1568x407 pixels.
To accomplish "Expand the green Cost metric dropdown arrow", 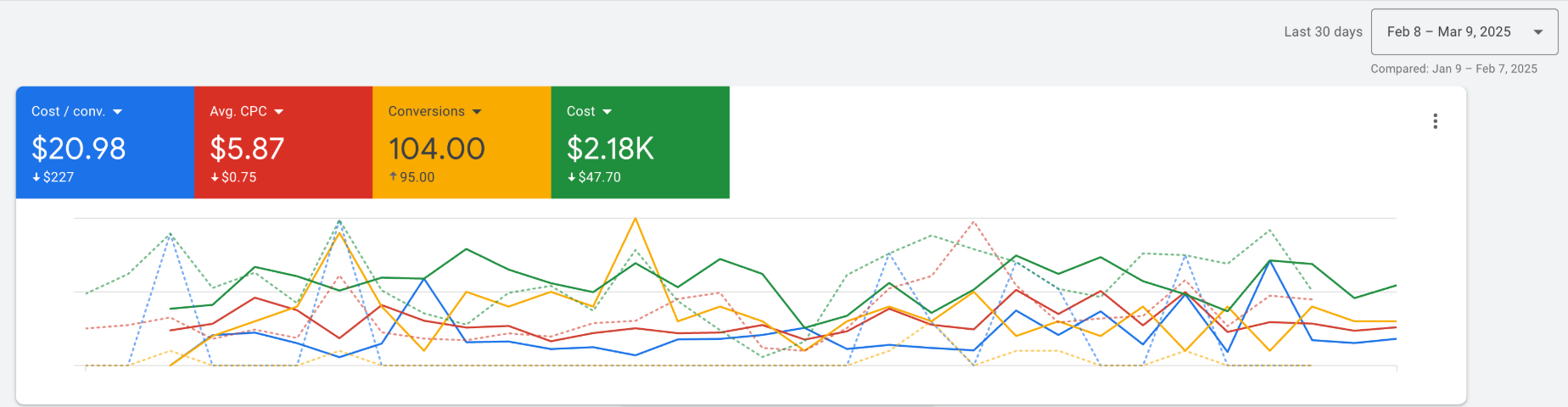I will (x=607, y=112).
